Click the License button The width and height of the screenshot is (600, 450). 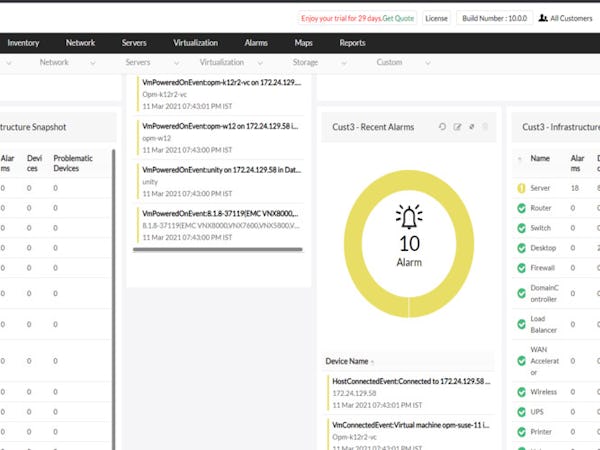click(x=436, y=18)
